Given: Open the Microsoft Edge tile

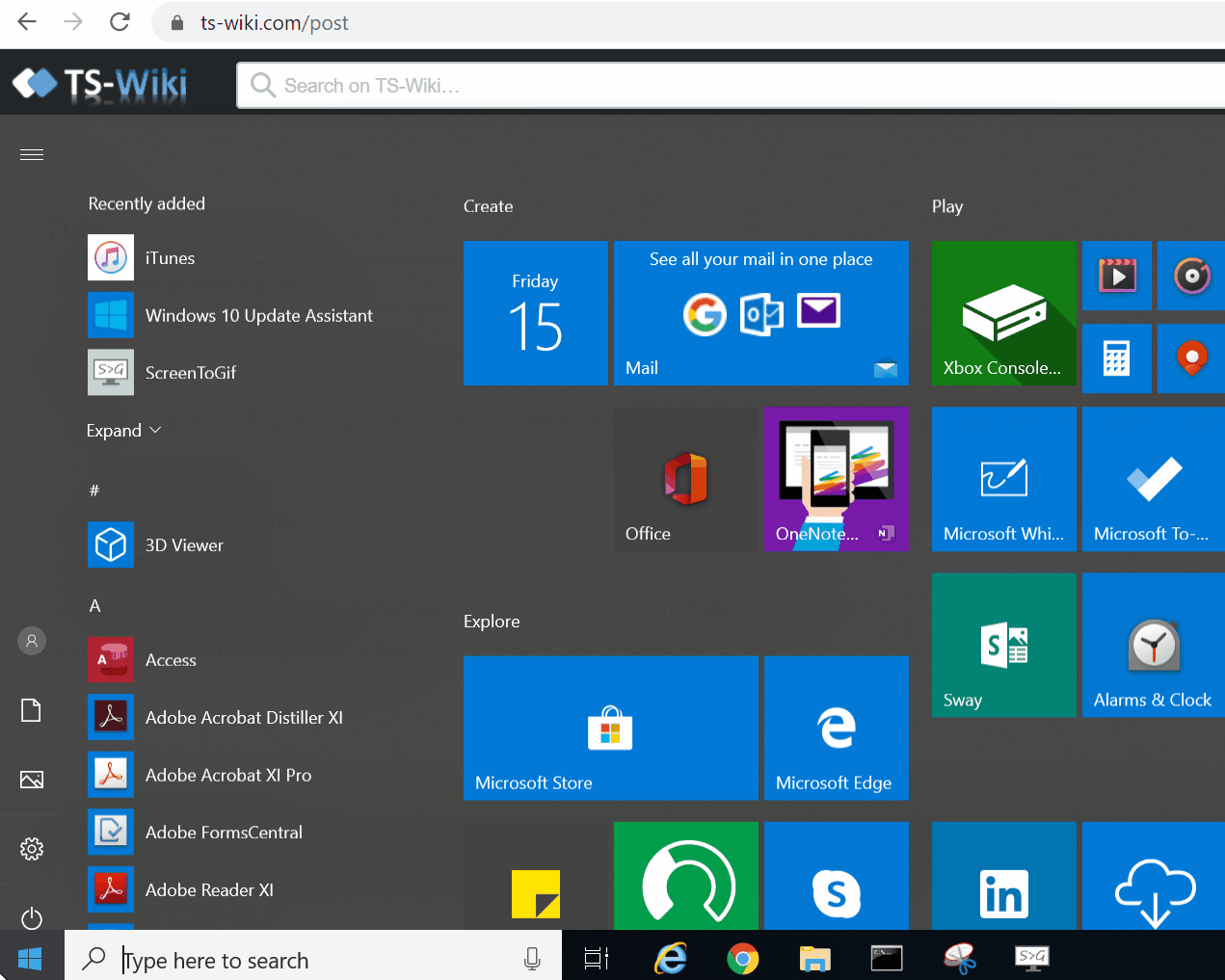Looking at the screenshot, I should coord(836,728).
